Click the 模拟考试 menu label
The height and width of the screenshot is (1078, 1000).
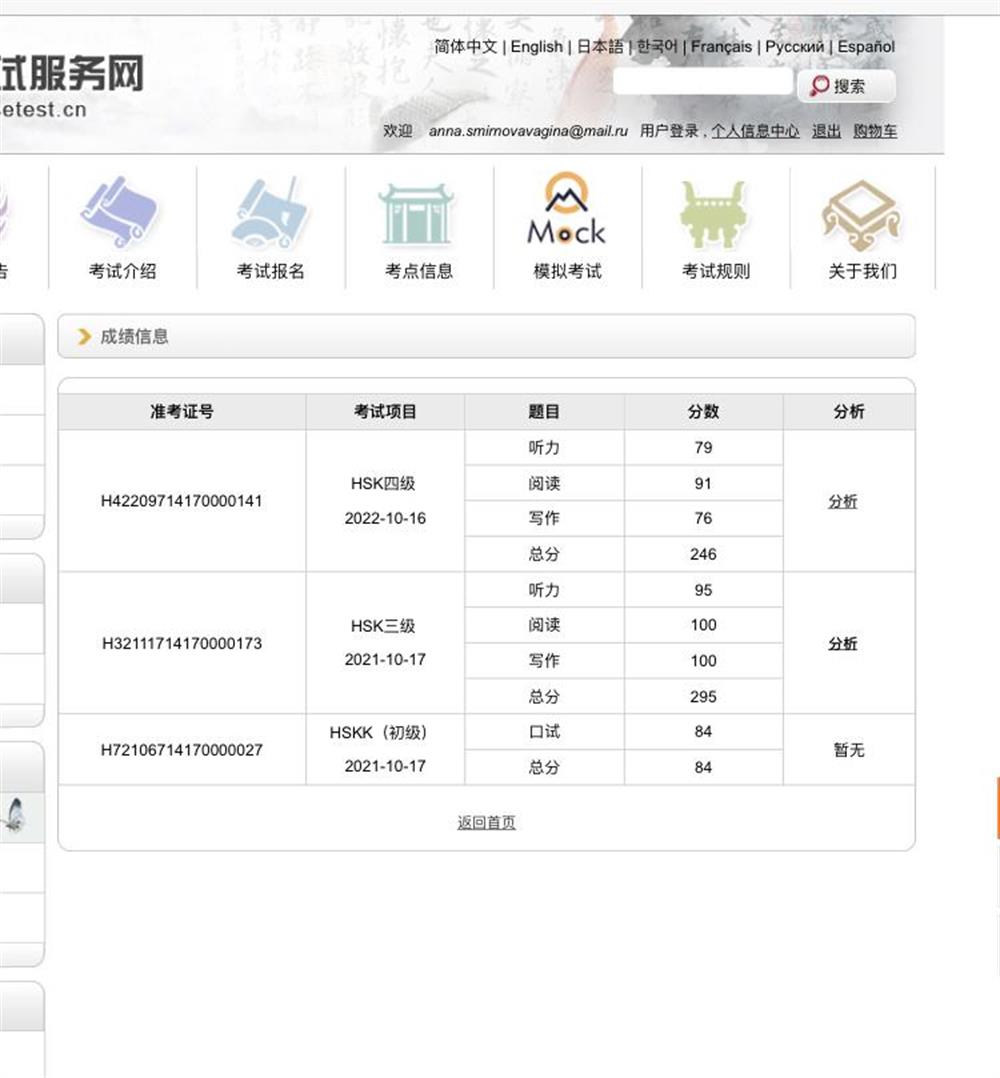point(568,271)
